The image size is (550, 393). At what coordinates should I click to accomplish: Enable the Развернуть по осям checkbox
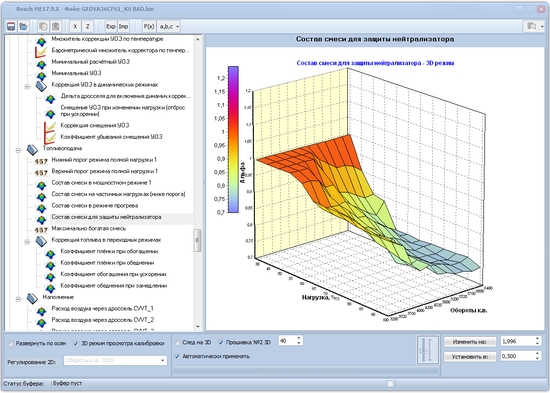tap(11, 344)
